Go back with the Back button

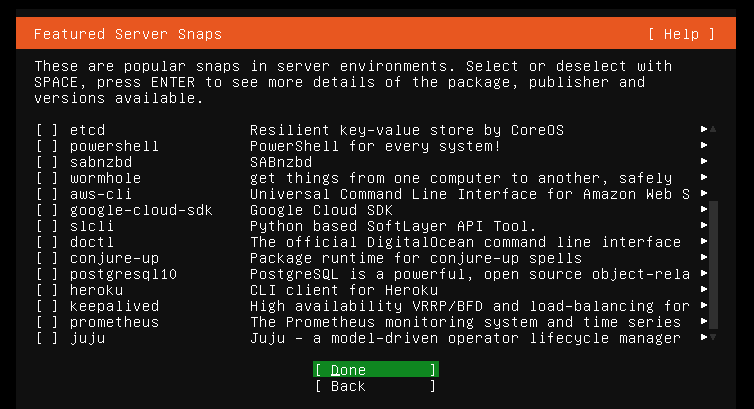376,386
